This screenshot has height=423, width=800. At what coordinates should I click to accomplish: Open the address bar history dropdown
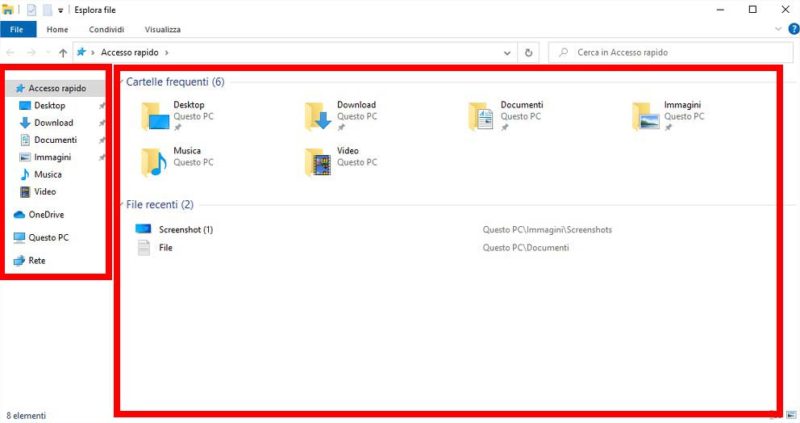[x=507, y=53]
